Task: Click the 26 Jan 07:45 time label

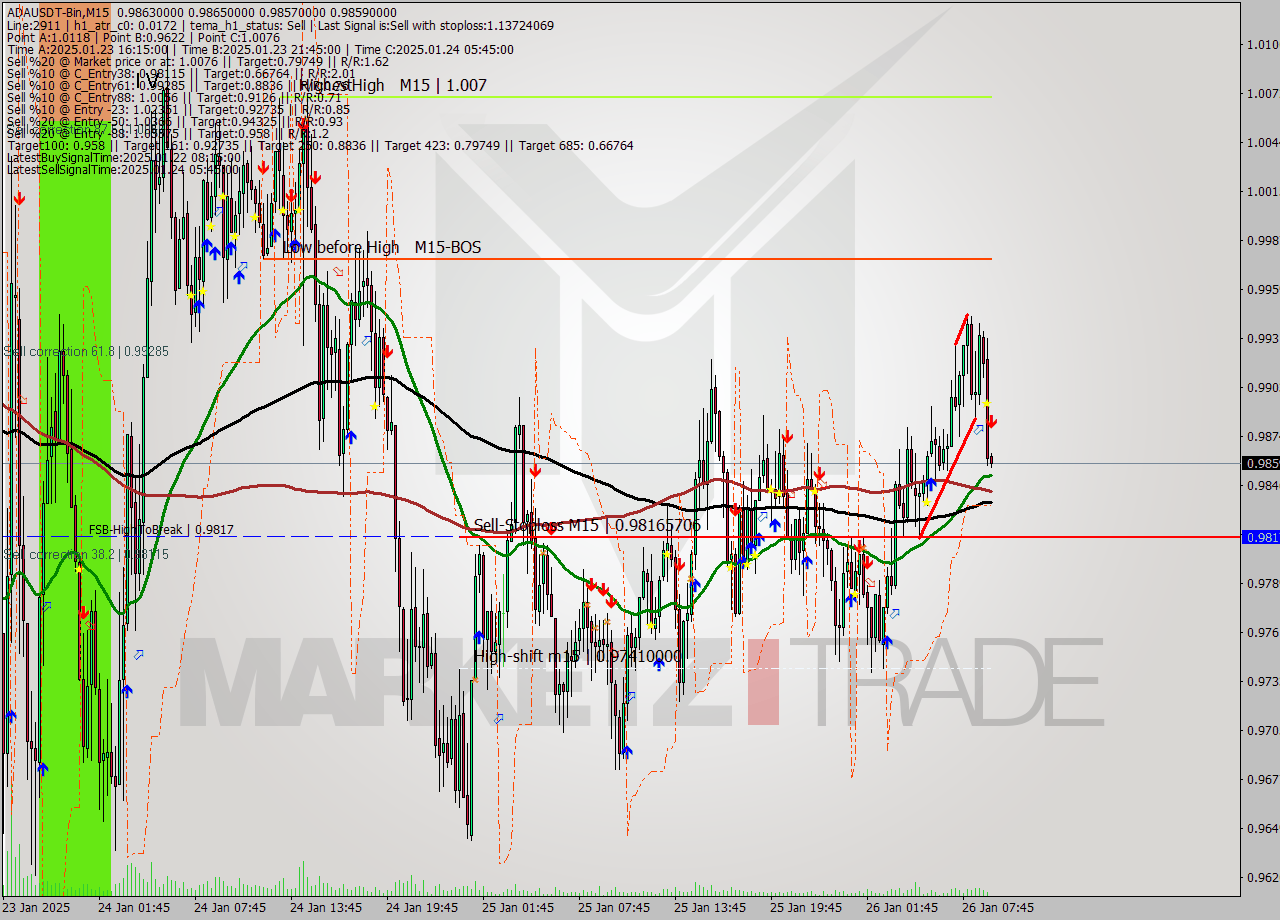Action: [x=998, y=908]
